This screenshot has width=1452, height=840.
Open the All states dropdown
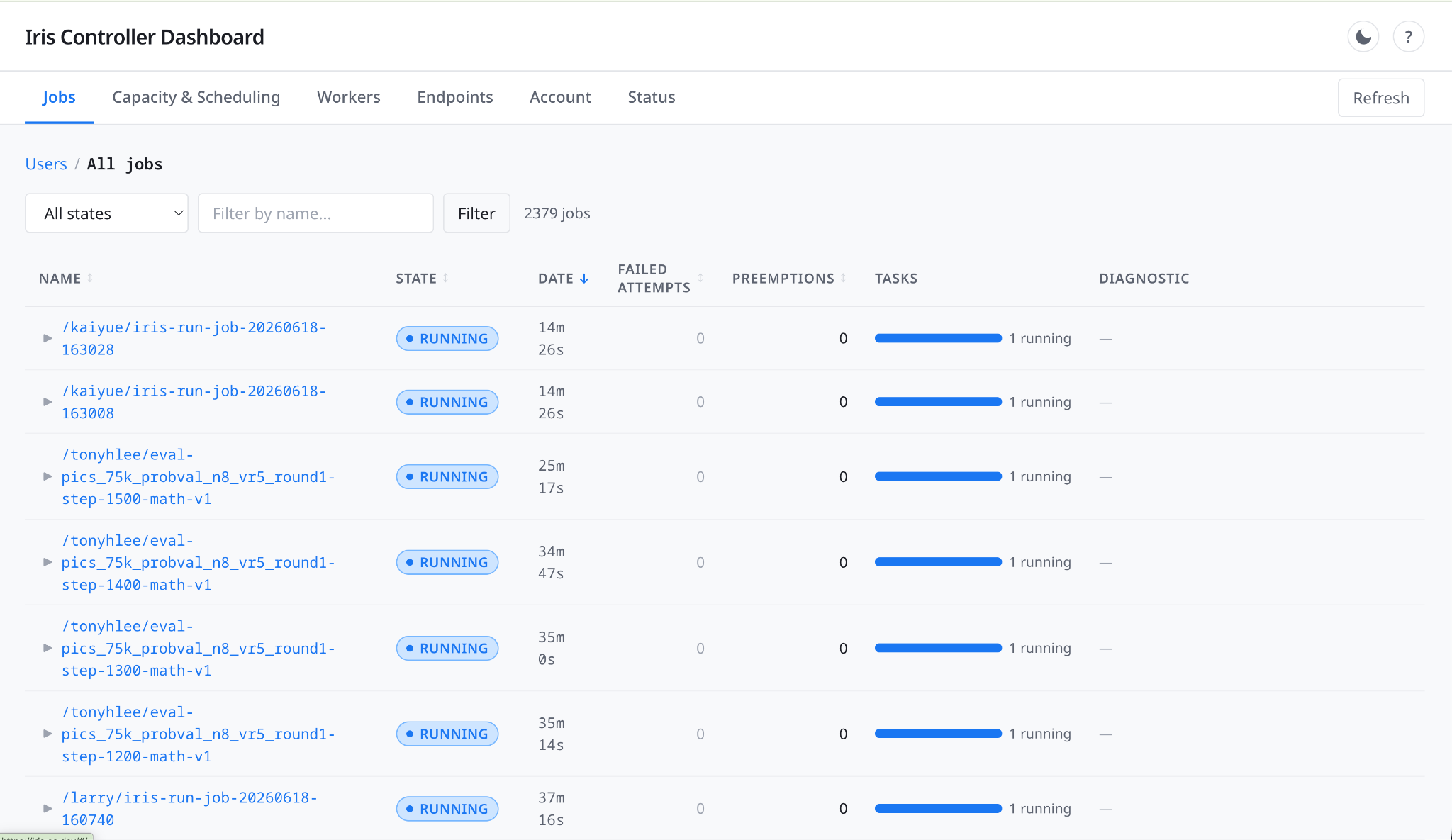106,213
